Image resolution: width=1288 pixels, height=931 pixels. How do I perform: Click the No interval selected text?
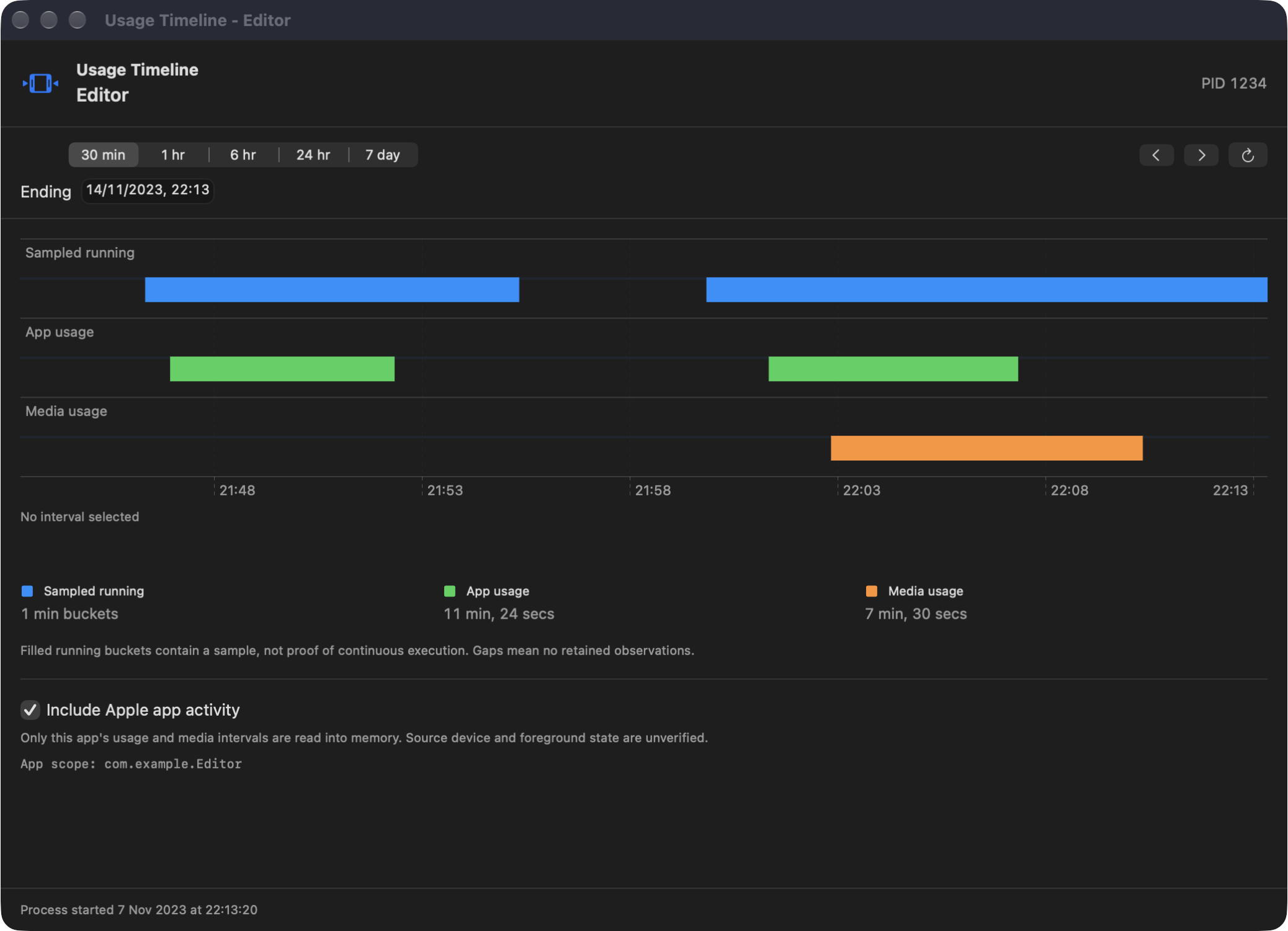pyautogui.click(x=80, y=516)
